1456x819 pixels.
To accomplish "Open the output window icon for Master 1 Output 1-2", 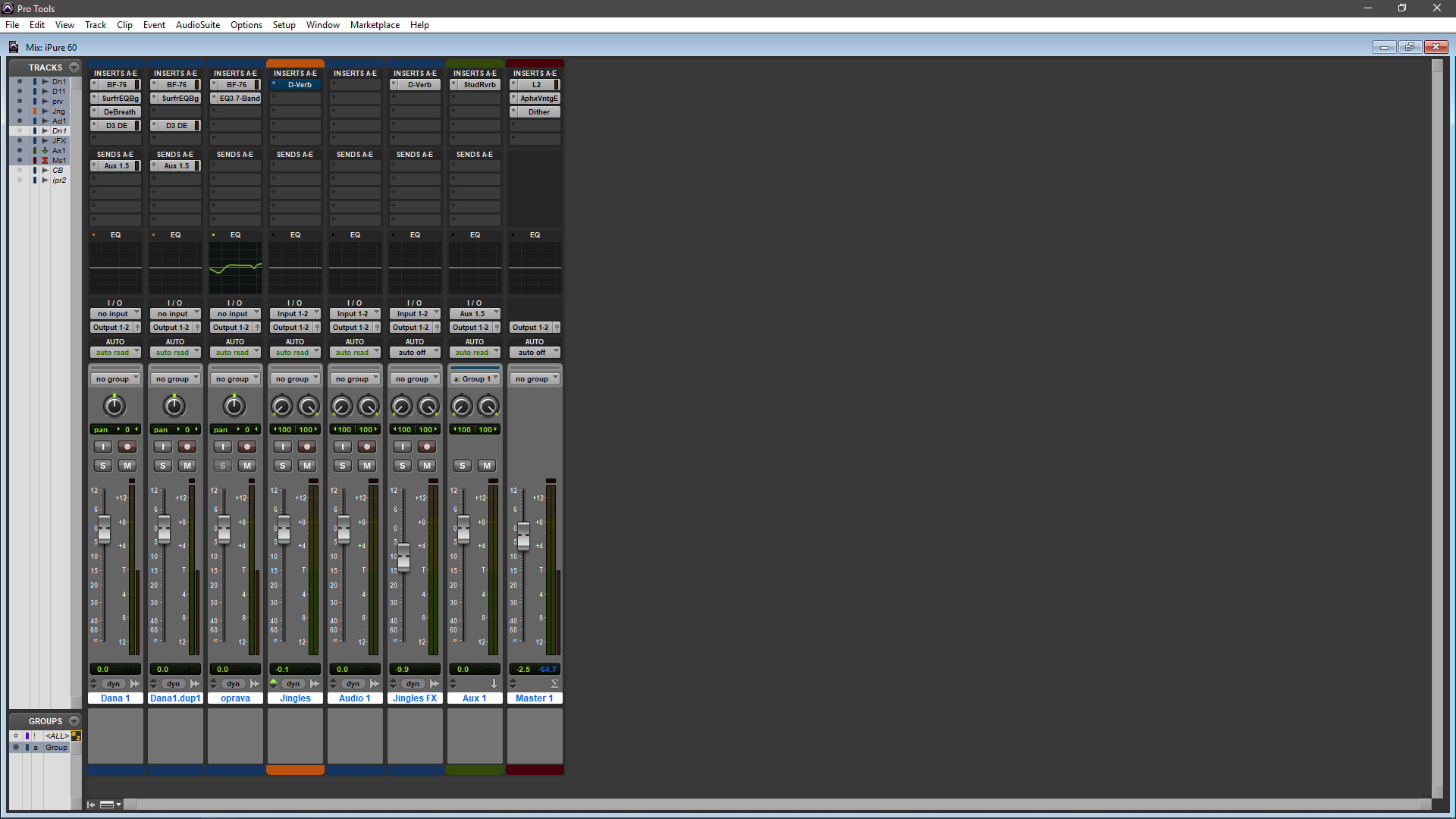I will click(x=557, y=328).
